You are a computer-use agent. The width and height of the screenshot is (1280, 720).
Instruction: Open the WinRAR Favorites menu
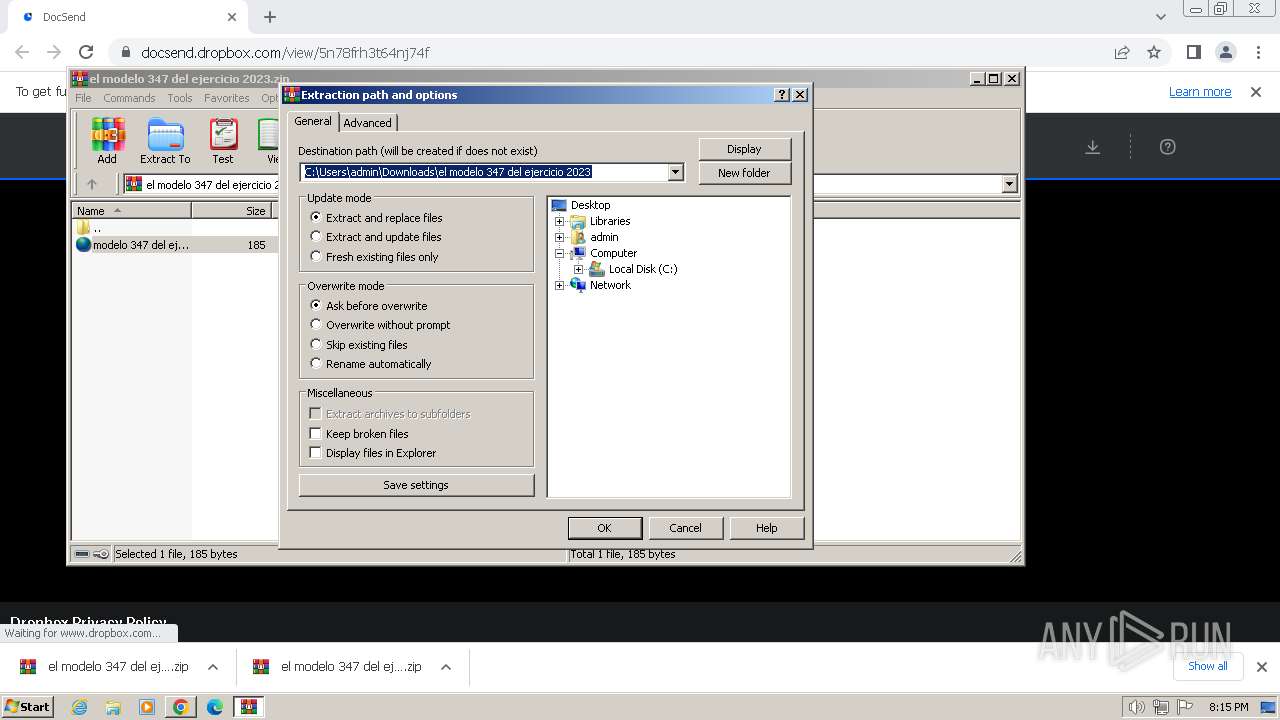pos(227,98)
